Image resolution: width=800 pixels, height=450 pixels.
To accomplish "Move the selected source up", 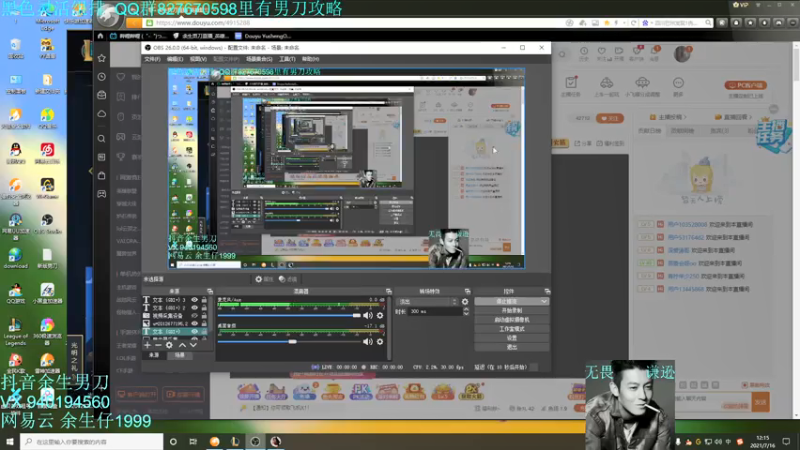I will point(182,345).
